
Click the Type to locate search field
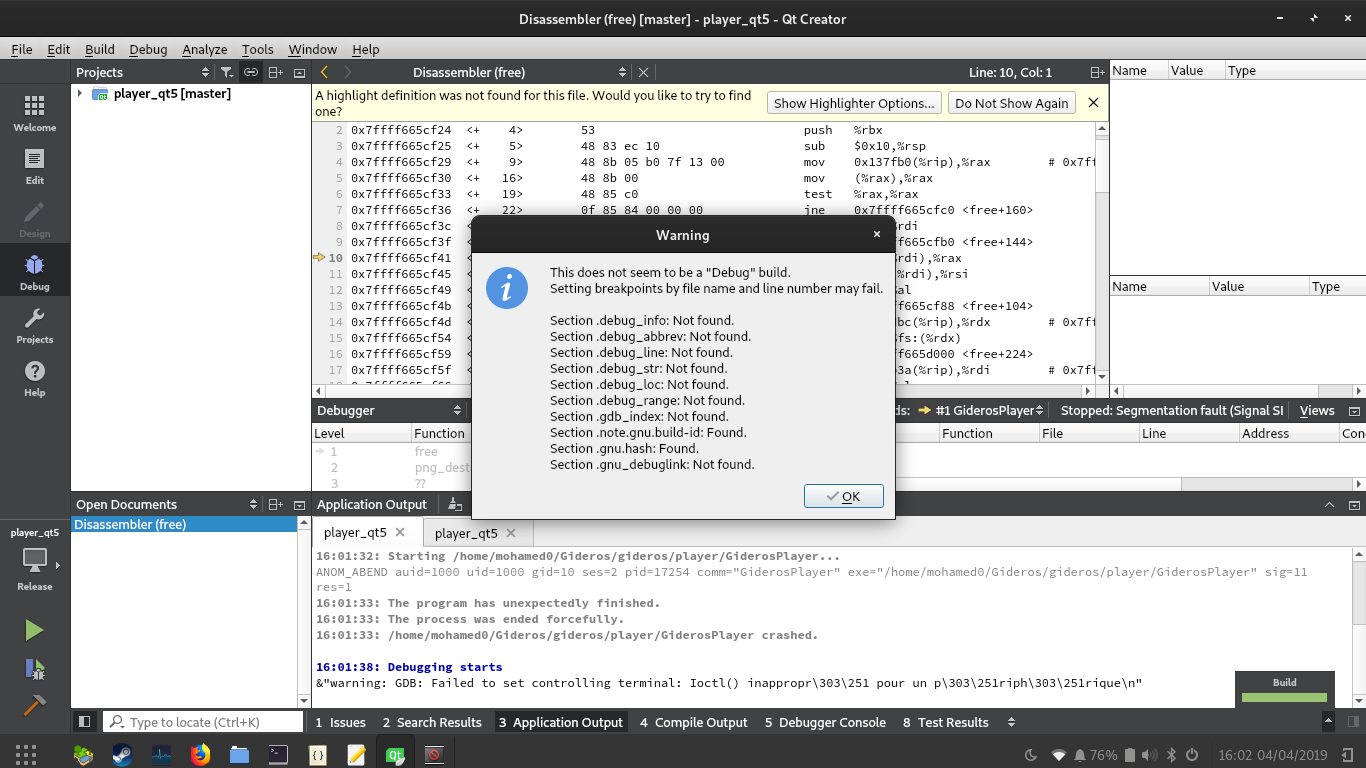(200, 722)
